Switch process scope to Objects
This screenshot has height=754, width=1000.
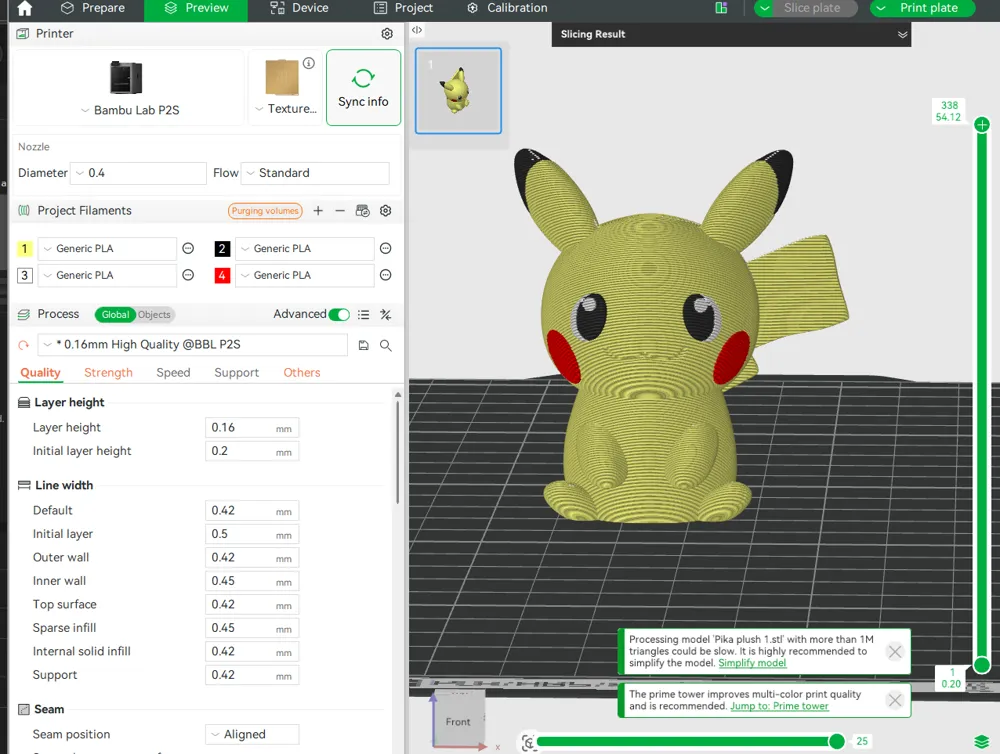tap(154, 314)
